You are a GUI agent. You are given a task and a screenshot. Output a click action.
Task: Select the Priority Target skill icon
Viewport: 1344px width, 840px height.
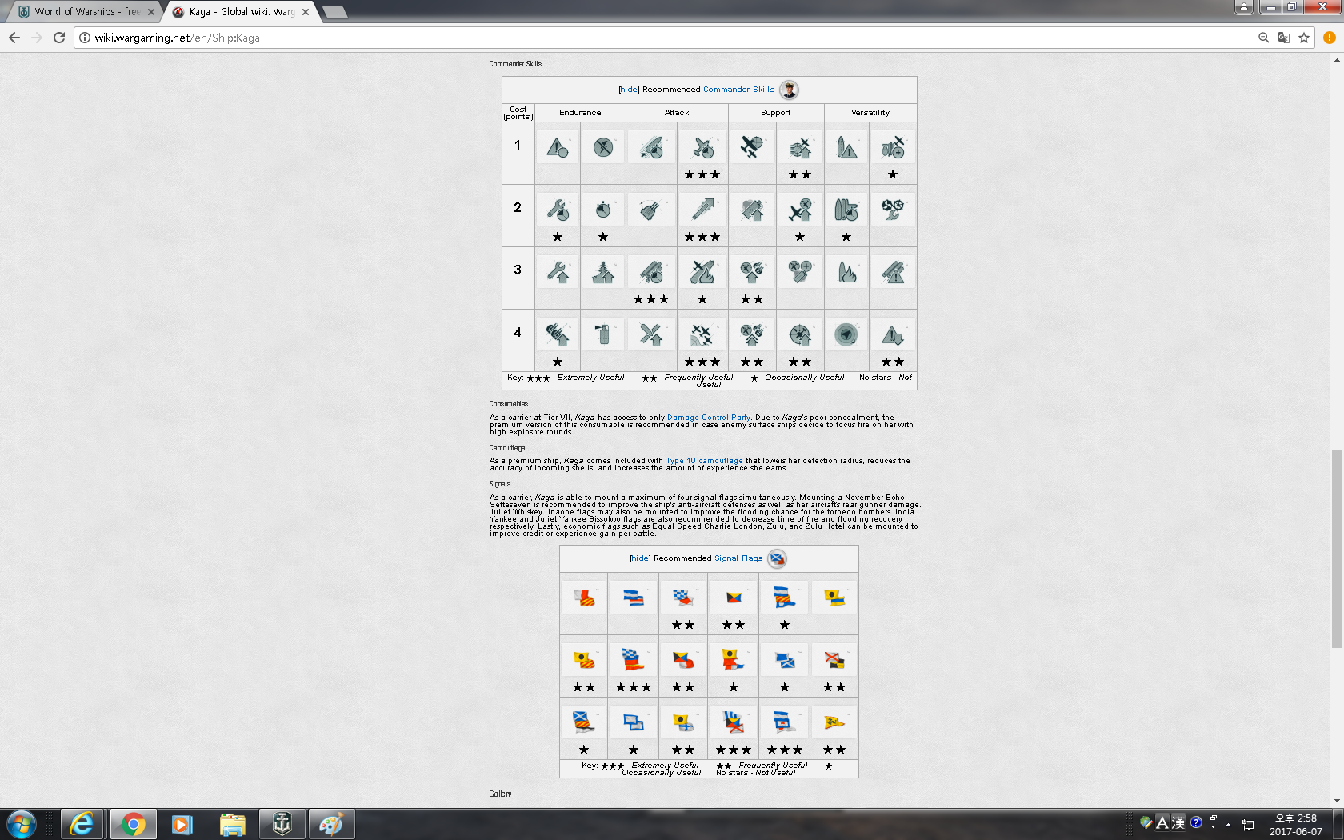coord(558,147)
